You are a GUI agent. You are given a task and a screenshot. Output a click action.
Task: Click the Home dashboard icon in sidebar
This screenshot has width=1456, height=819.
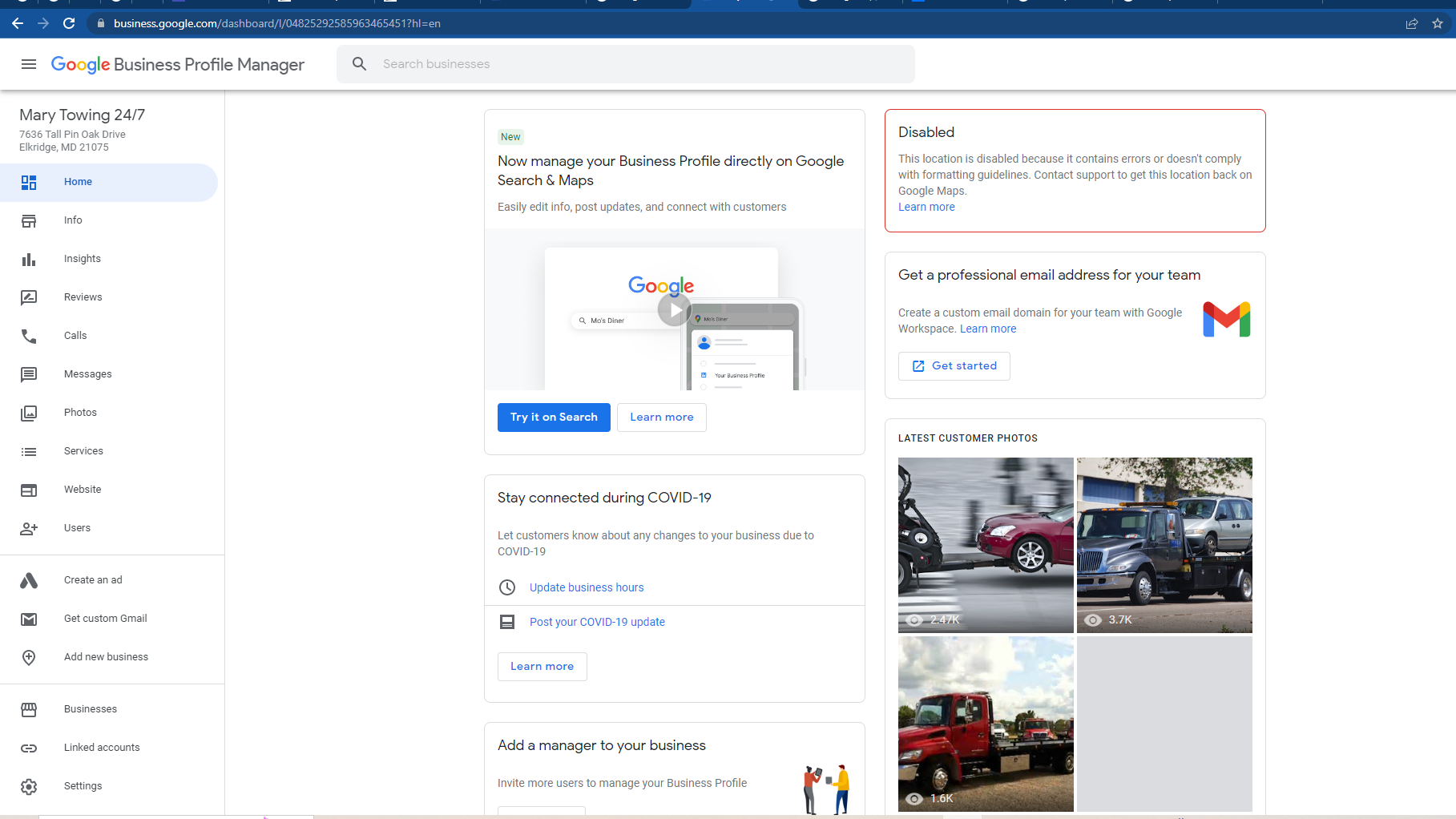[29, 182]
